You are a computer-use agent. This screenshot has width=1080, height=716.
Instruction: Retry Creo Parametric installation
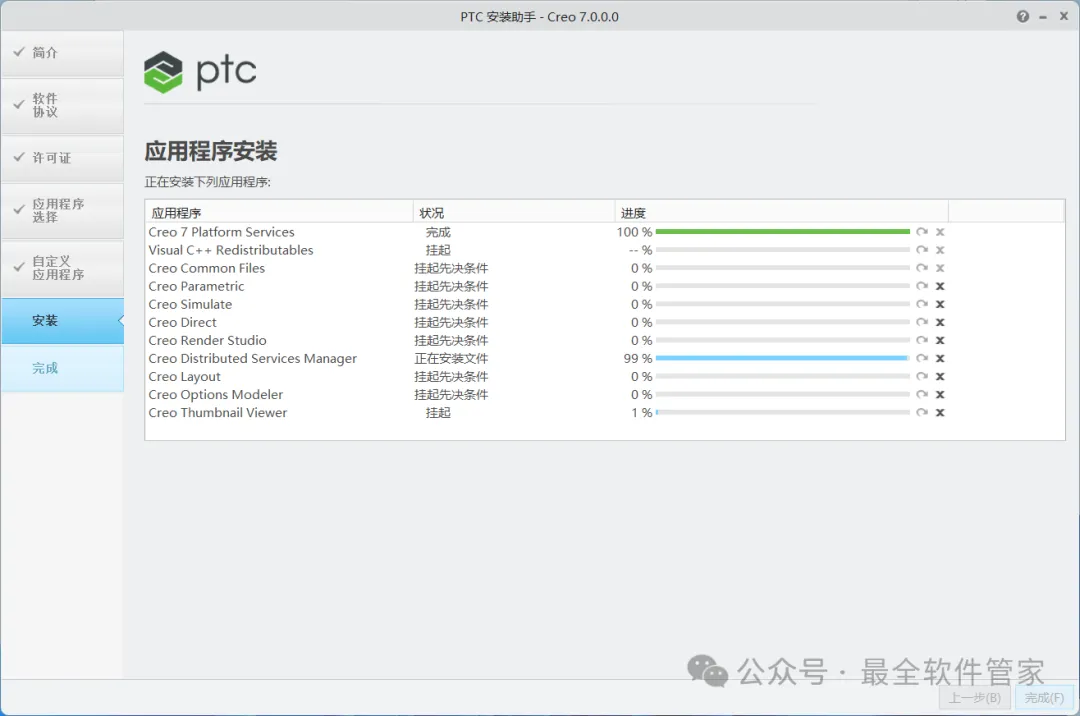click(x=922, y=286)
